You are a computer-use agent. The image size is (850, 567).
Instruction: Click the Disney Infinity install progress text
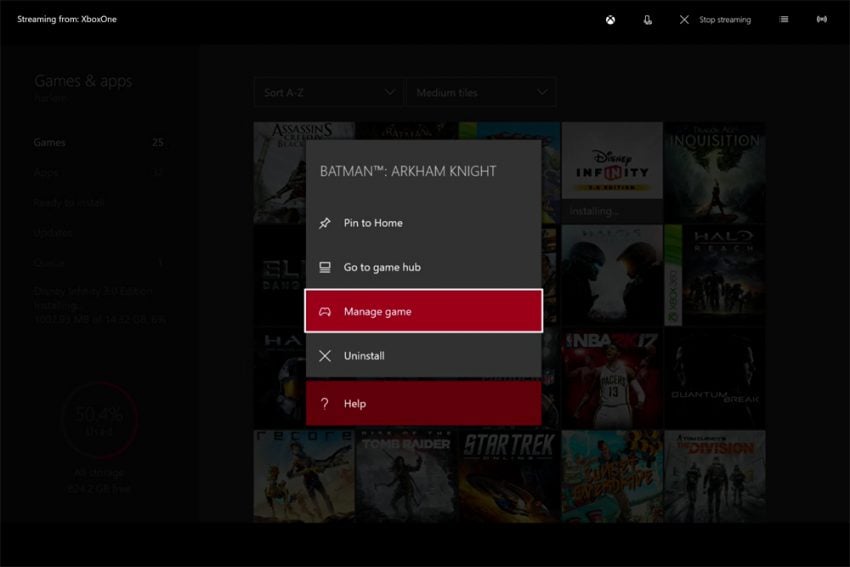tap(99, 306)
